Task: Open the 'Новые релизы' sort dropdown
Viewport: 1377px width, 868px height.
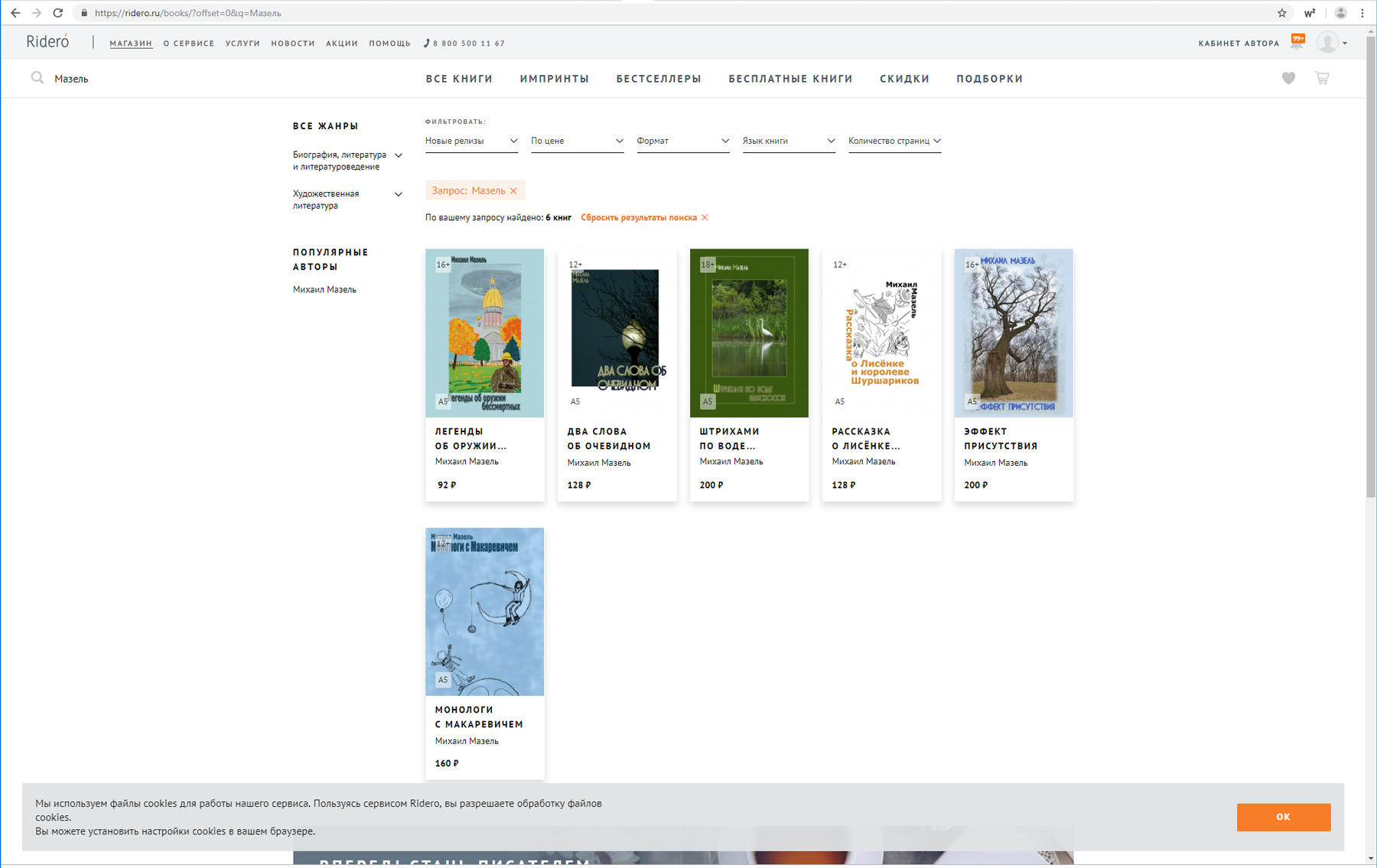Action: pyautogui.click(x=471, y=141)
